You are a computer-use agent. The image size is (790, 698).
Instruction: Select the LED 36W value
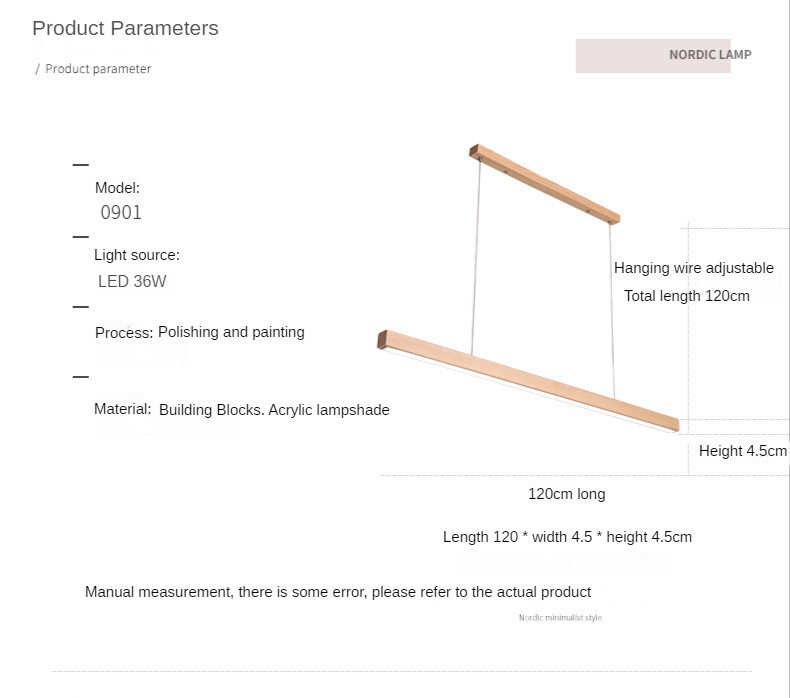[x=132, y=281]
